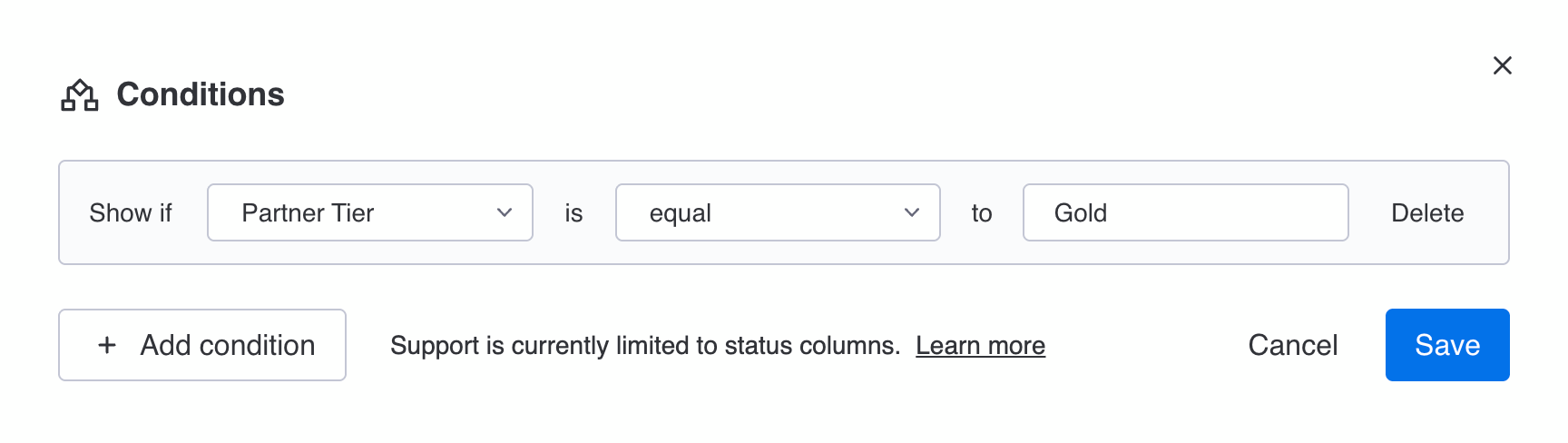The height and width of the screenshot is (443, 1568).
Task: Click the status columns support note
Action: pyautogui.click(x=644, y=346)
